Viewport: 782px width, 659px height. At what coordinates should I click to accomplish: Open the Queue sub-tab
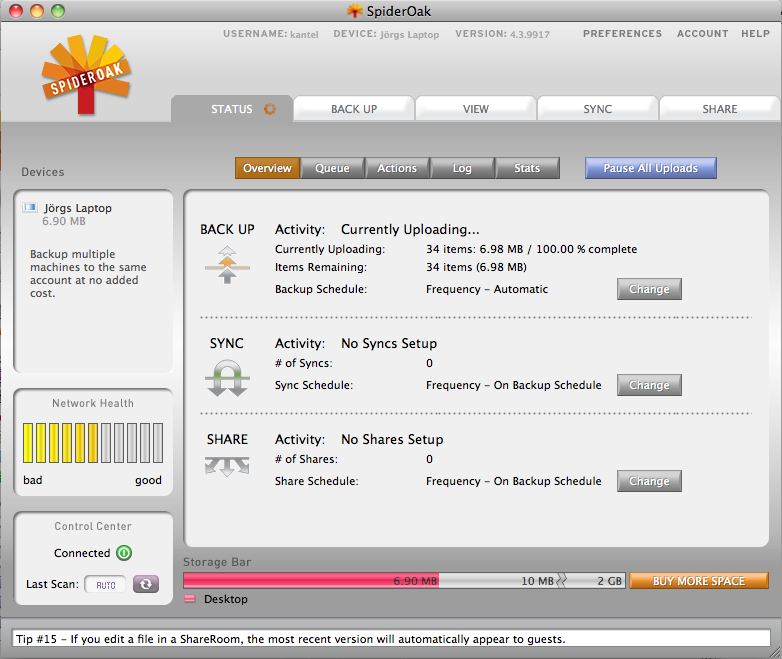pyautogui.click(x=332, y=168)
